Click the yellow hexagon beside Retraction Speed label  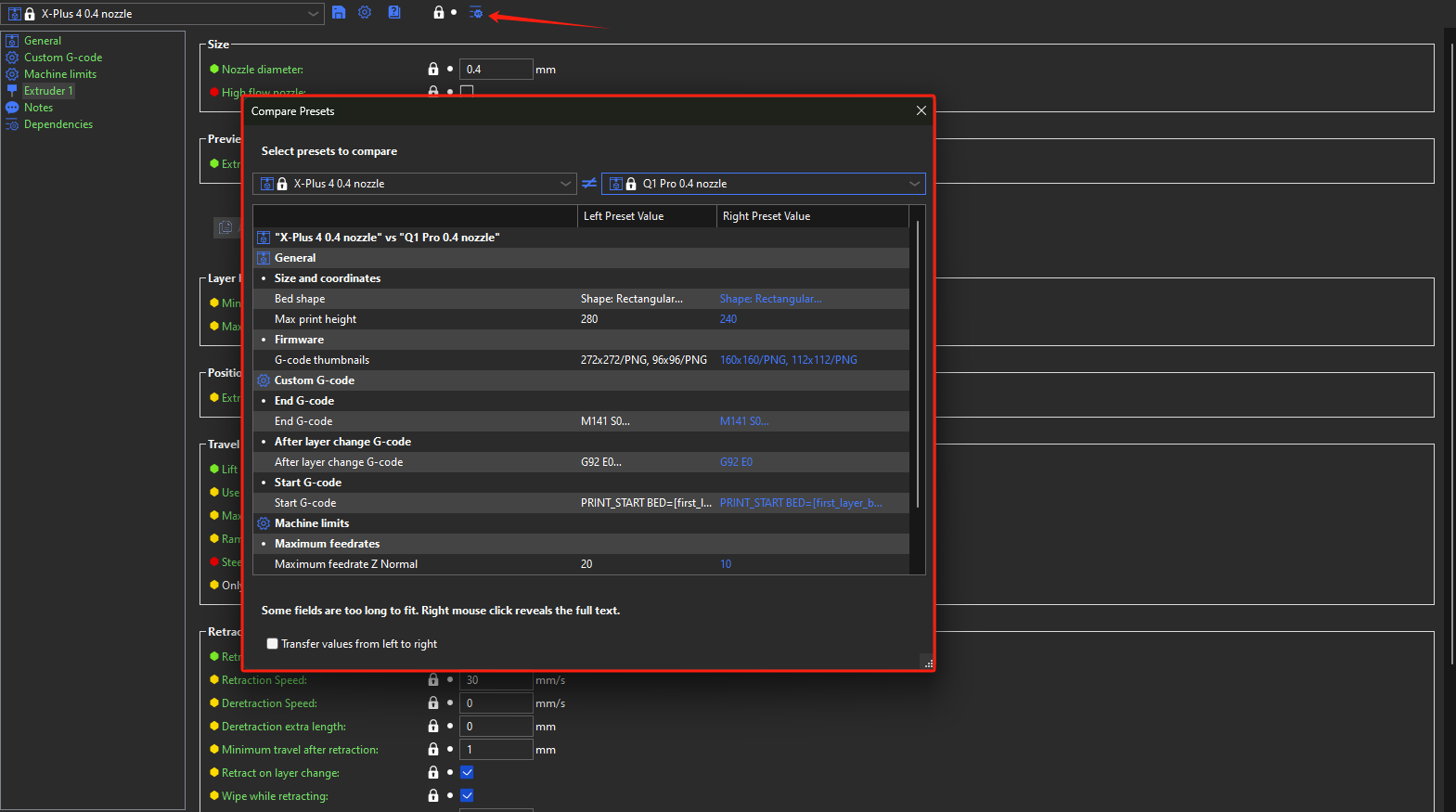(214, 679)
